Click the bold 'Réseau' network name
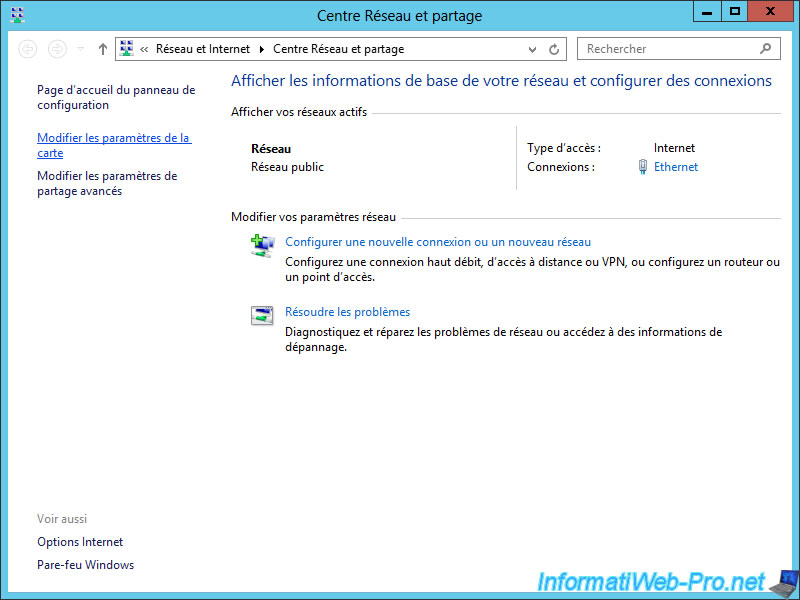The image size is (800, 600). click(271, 149)
